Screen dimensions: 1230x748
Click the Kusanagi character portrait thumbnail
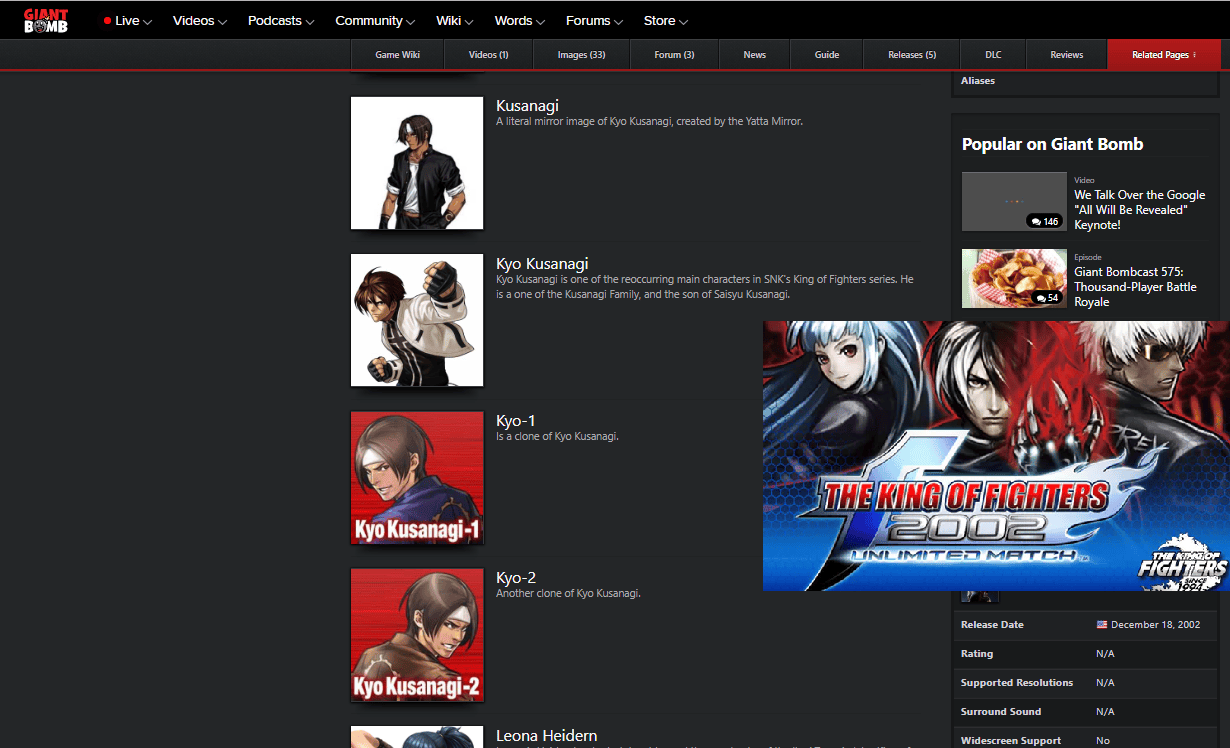tap(417, 163)
